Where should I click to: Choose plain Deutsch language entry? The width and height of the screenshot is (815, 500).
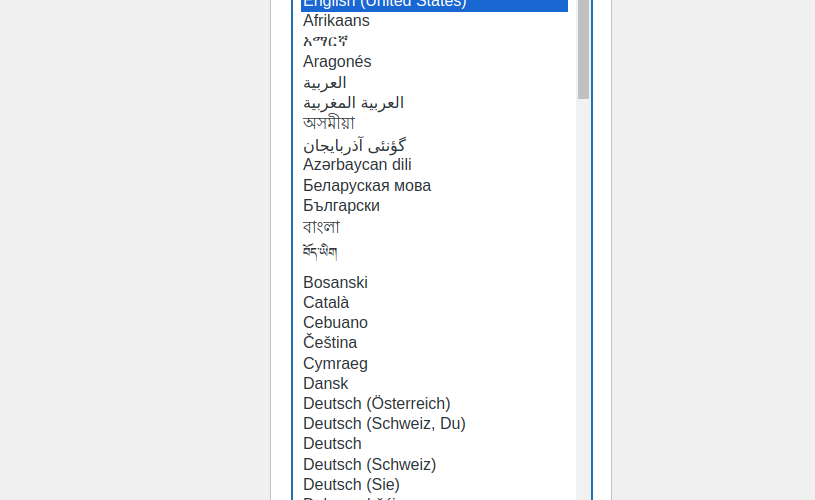[x=332, y=444]
